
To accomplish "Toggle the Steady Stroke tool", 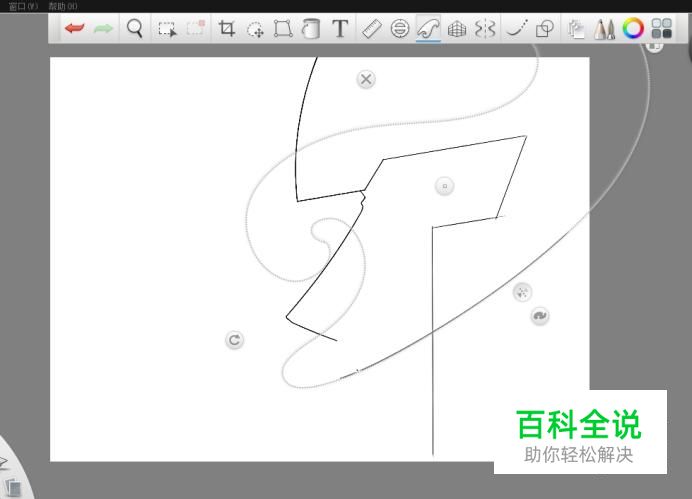I will click(x=517, y=29).
